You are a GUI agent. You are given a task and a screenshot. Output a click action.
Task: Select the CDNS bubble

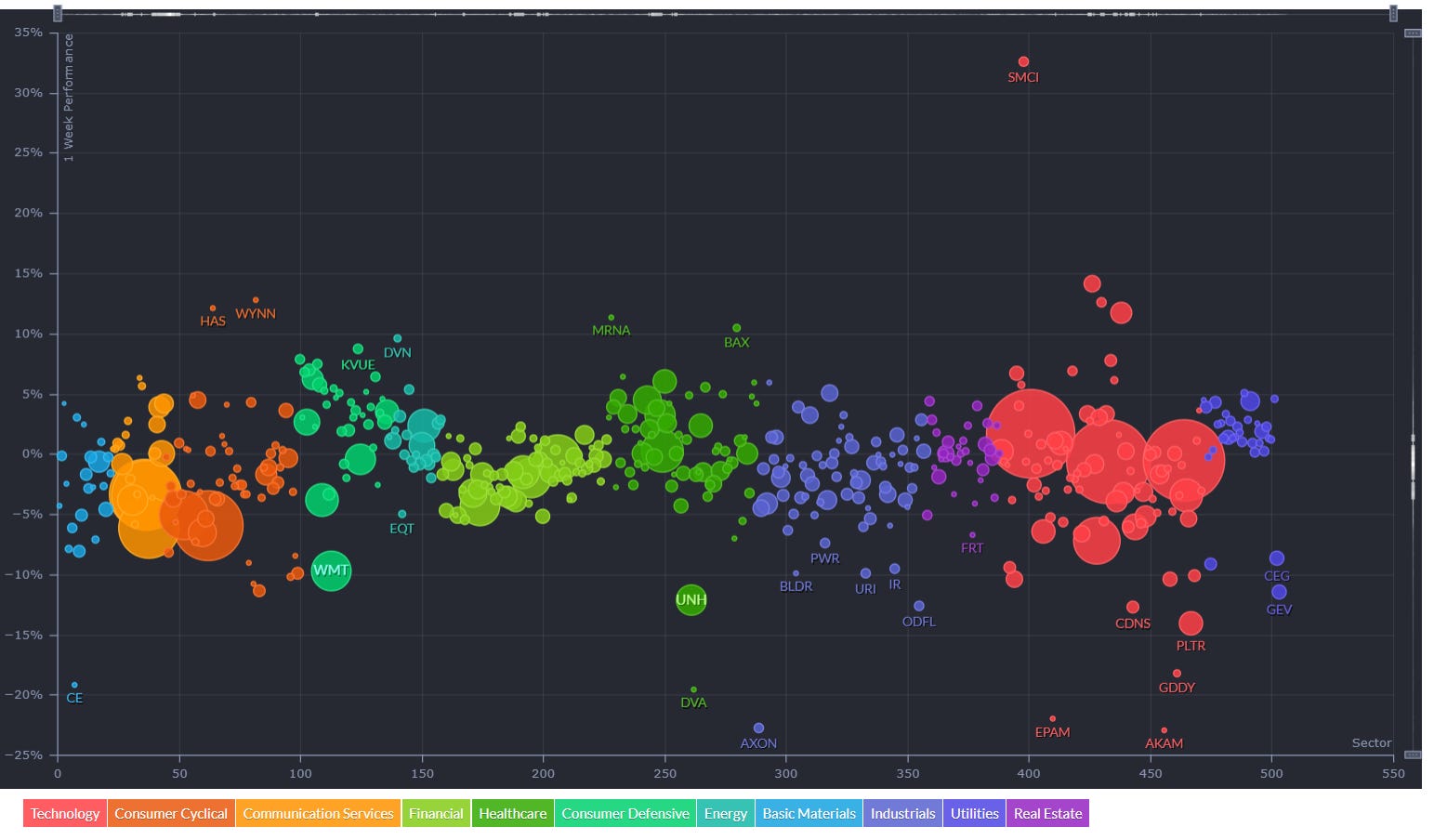[x=1132, y=607]
